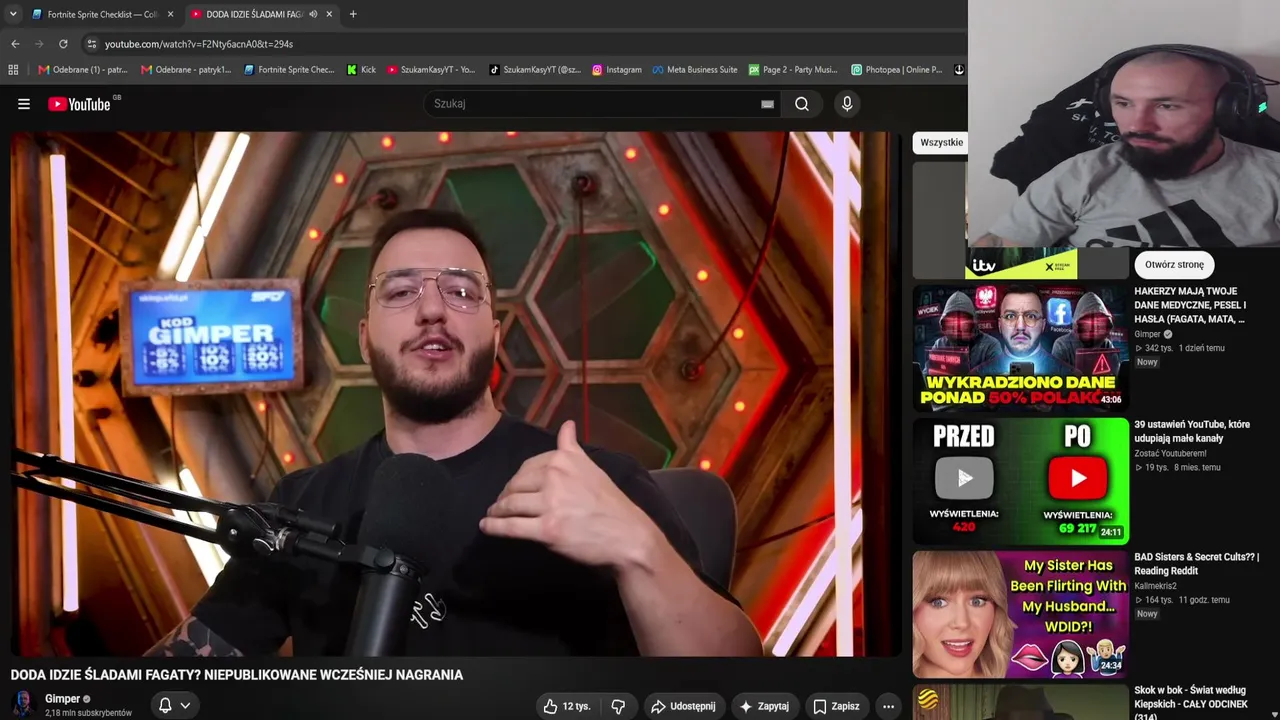
Task: Mute the tab via its speaker icon
Action: (x=313, y=14)
